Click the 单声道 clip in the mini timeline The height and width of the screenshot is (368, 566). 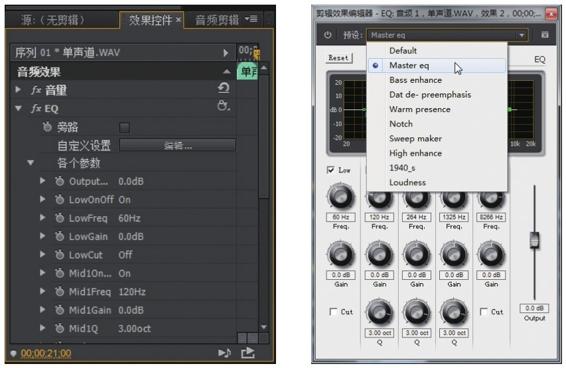coord(247,71)
